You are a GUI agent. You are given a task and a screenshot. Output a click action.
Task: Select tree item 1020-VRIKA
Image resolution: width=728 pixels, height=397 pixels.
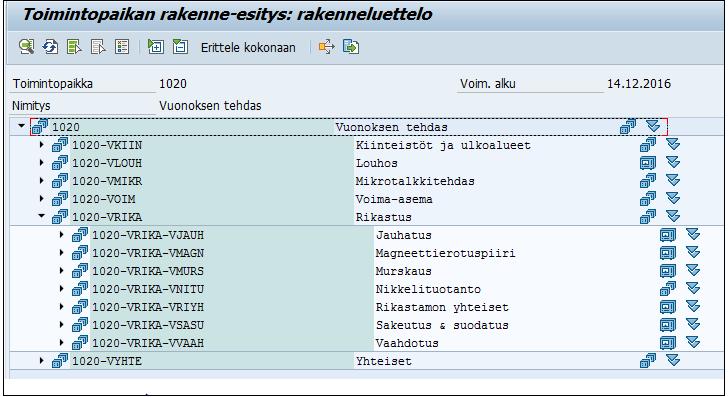coord(107,217)
